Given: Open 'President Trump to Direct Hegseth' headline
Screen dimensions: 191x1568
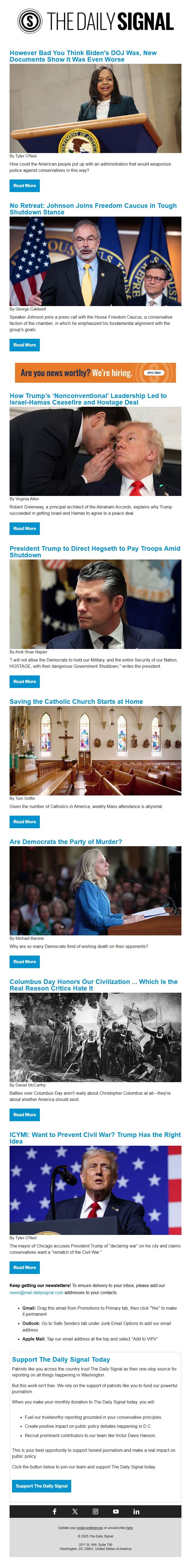Looking at the screenshot, I should tap(95, 552).
